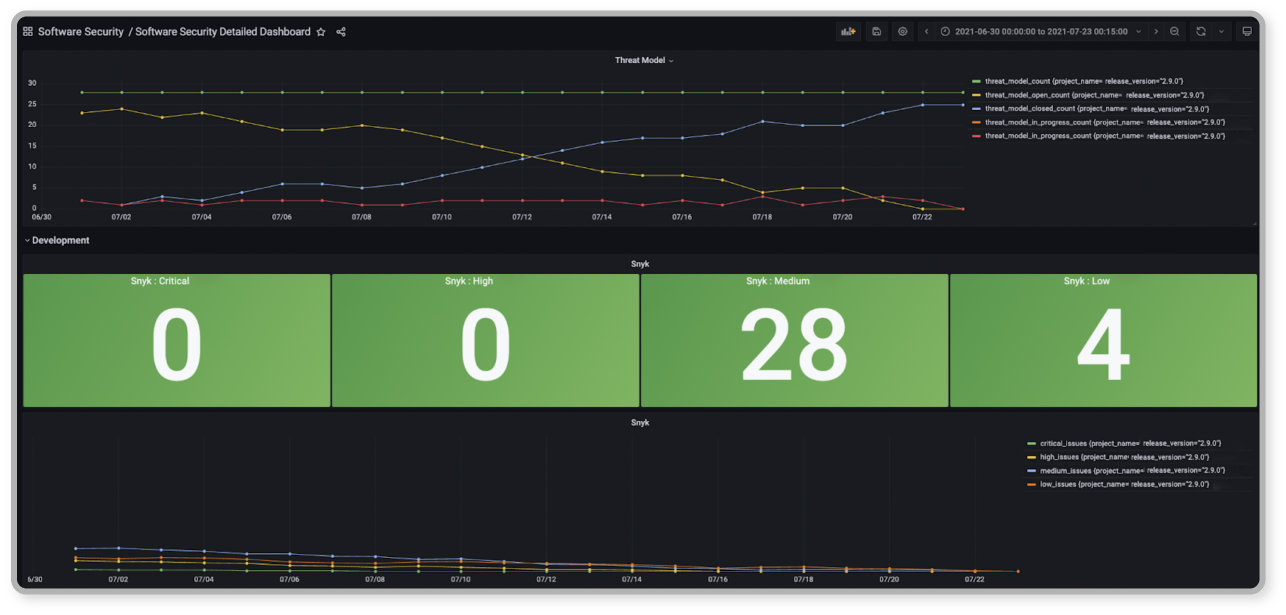The image size is (1286, 615).
Task: Open the dashboards grid icon
Action: [x=28, y=32]
